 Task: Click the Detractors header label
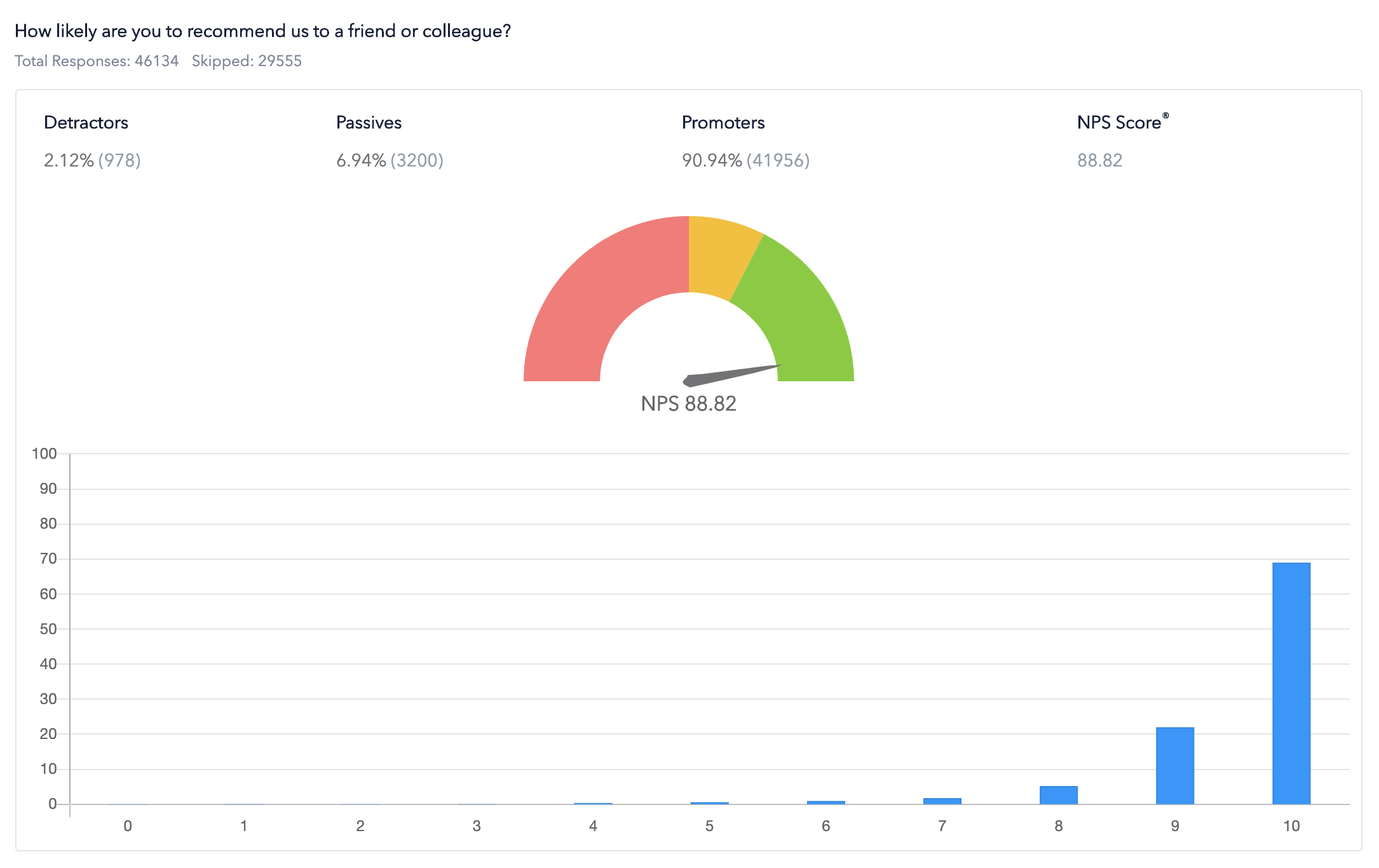click(86, 123)
